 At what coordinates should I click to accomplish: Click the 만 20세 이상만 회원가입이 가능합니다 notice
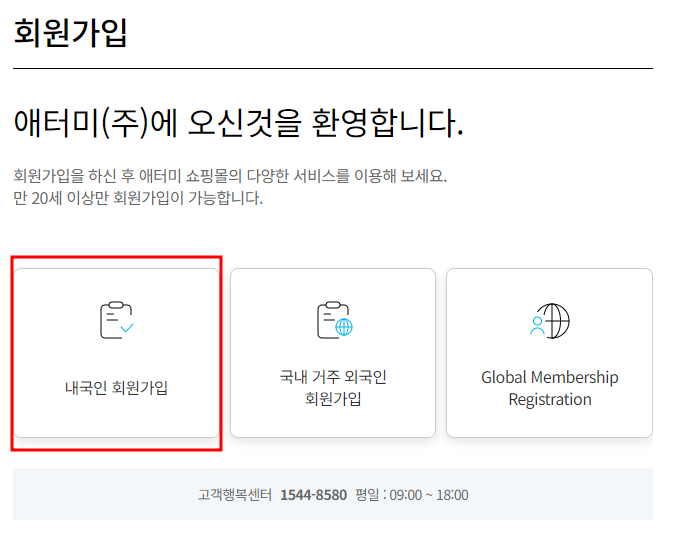138,198
